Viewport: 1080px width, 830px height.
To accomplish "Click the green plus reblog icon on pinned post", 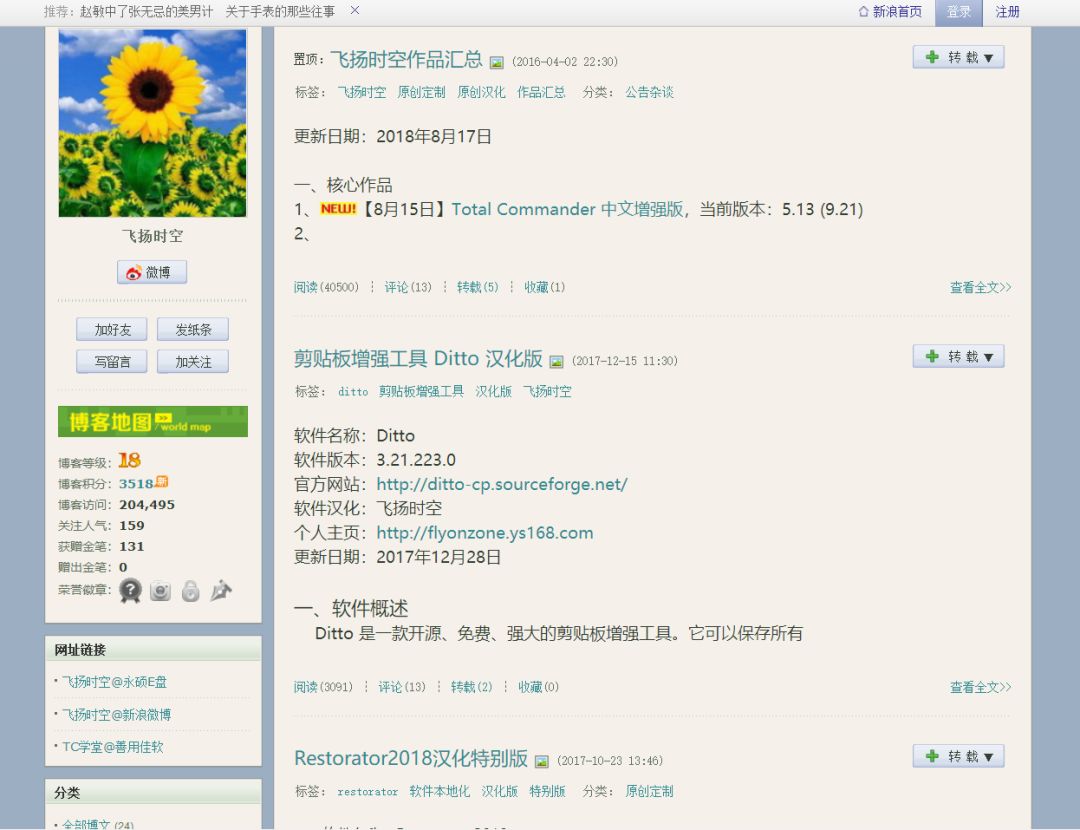I will (931, 57).
